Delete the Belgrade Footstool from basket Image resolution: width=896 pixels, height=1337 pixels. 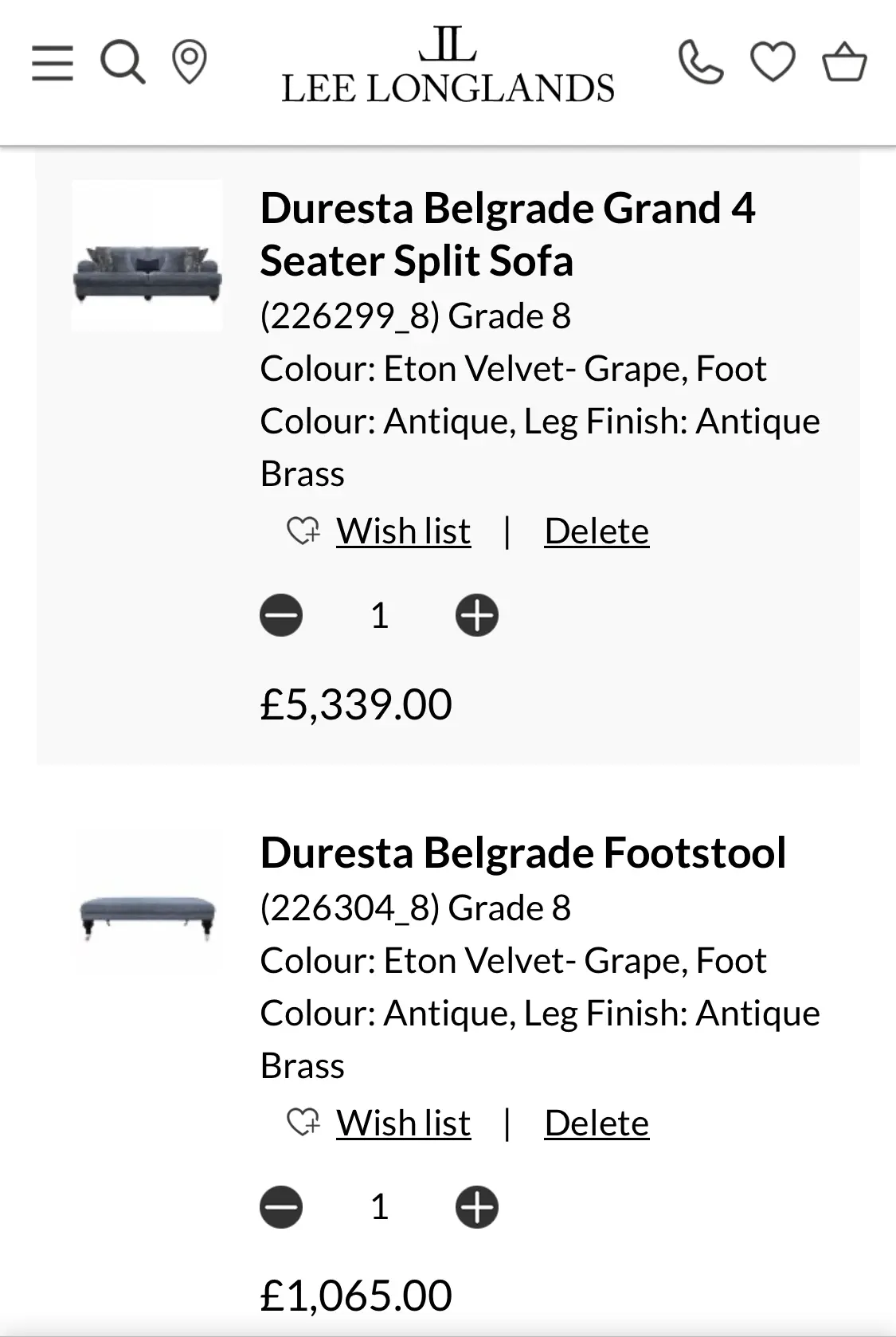[x=597, y=1123]
